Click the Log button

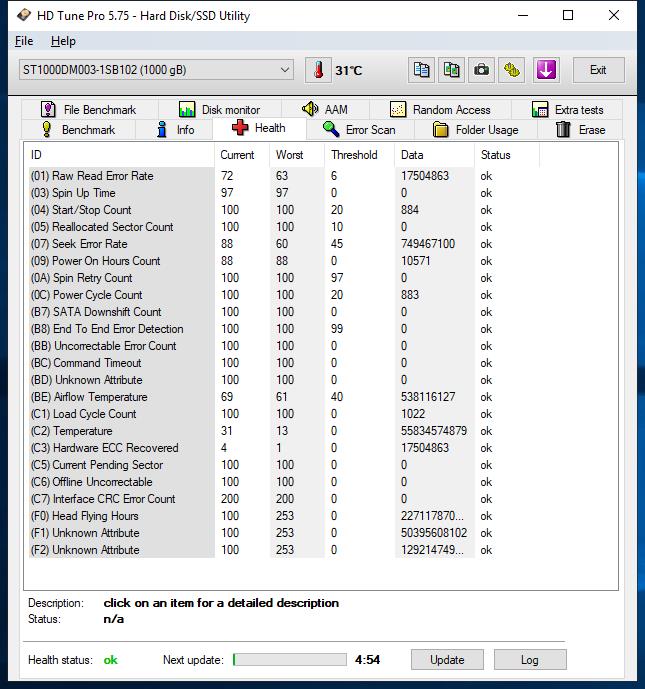[530, 660]
